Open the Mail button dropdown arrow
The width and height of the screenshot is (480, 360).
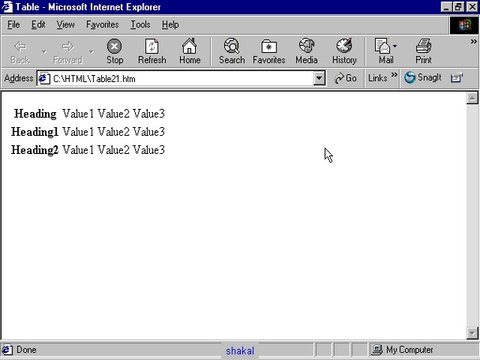[x=395, y=46]
